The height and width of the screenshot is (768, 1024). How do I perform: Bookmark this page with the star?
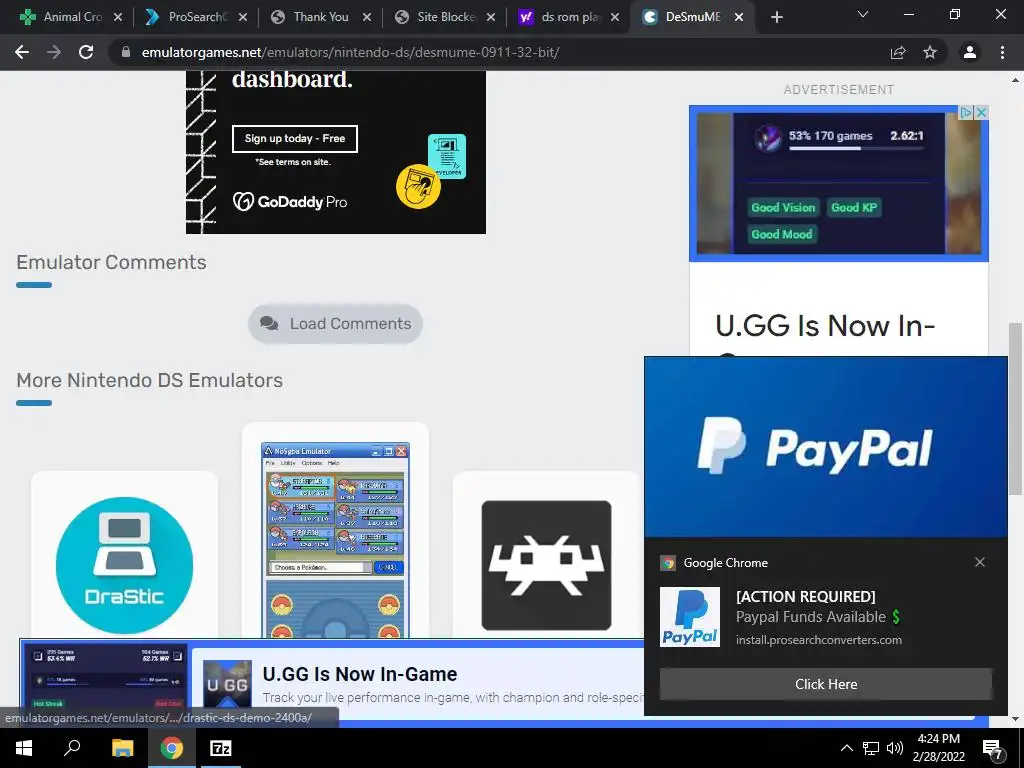(930, 52)
